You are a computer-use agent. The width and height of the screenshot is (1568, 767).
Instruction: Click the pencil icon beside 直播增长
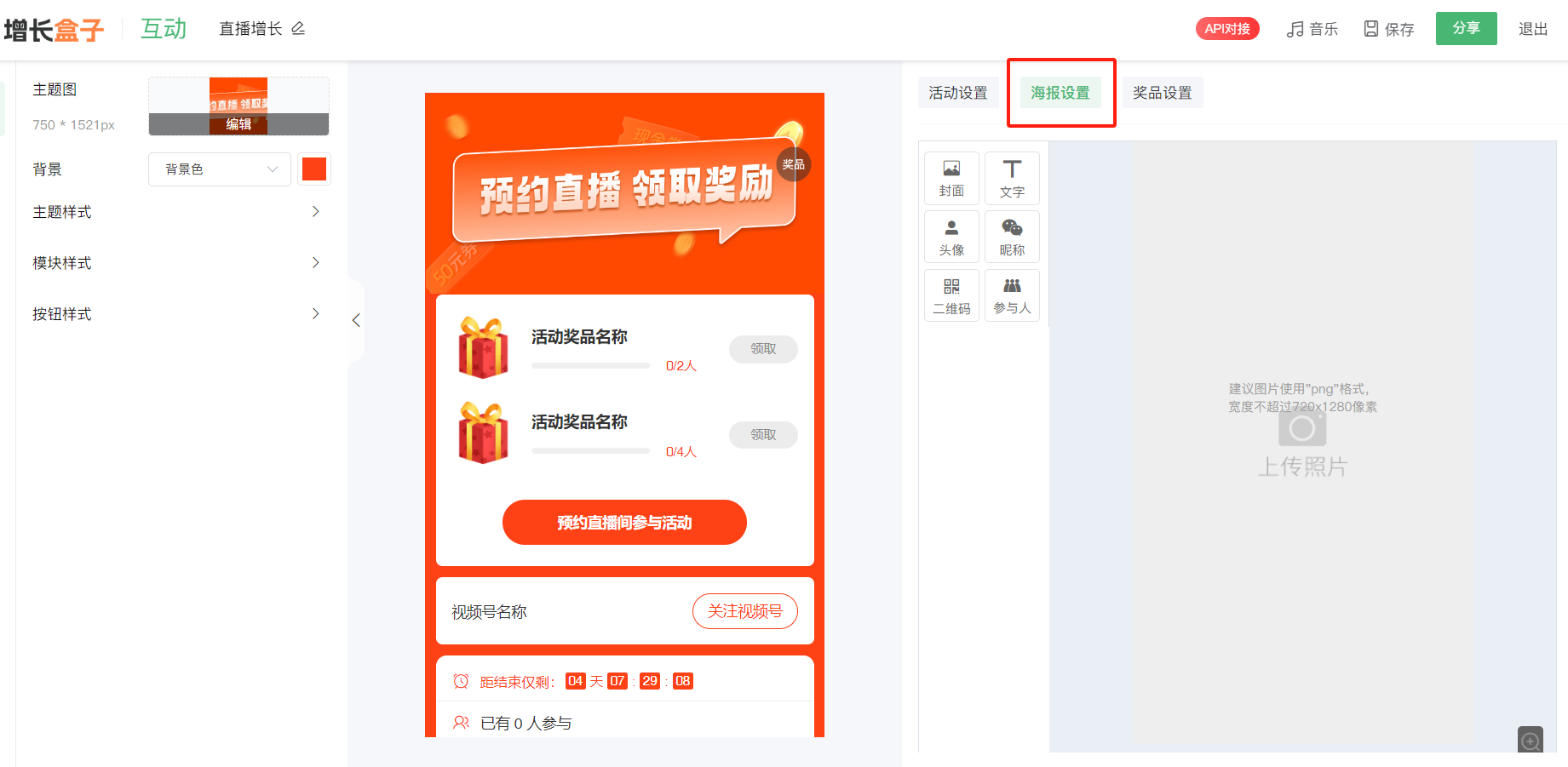point(298,29)
